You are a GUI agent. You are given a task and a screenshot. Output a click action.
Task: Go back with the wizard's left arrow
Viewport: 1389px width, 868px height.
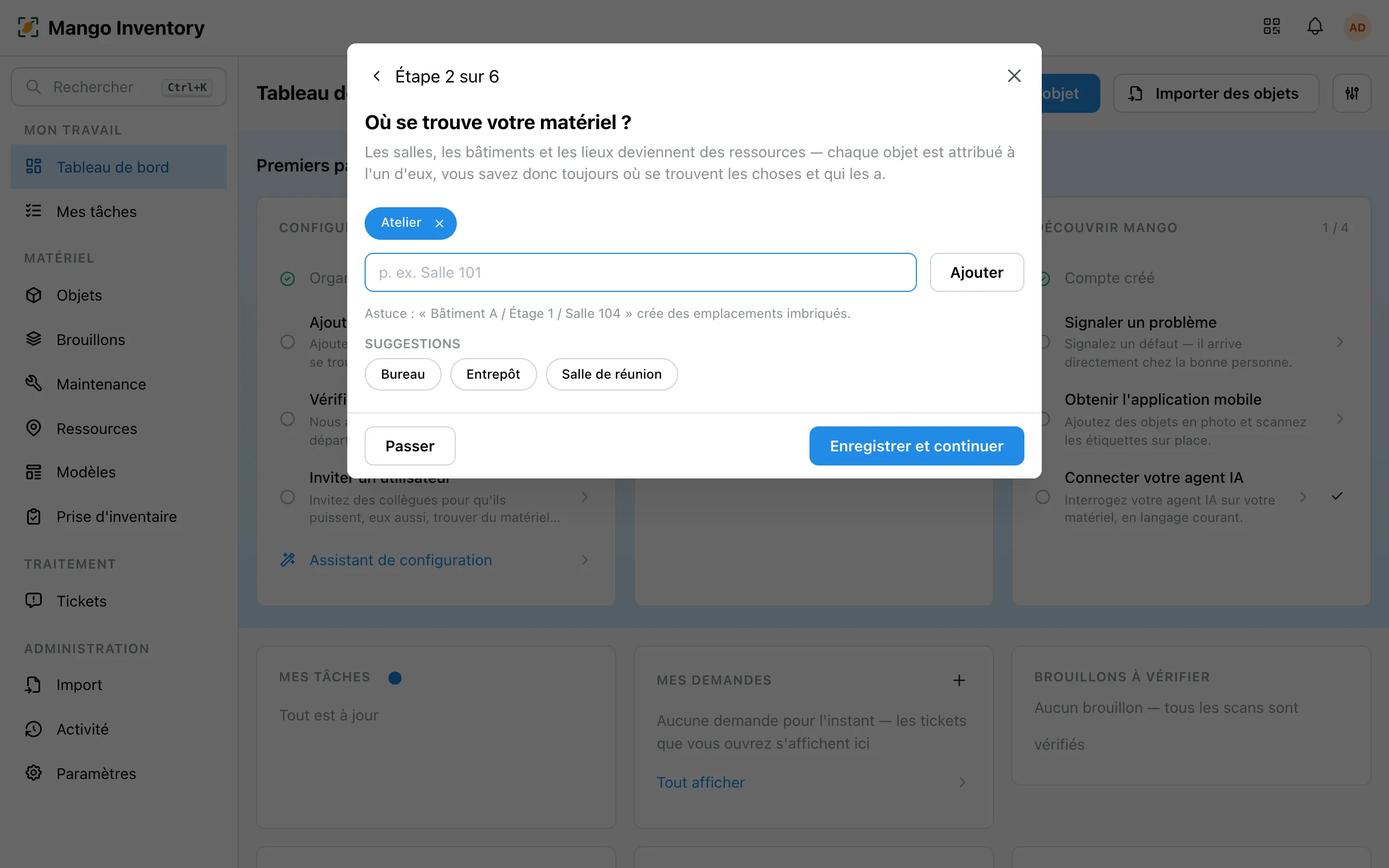pos(377,76)
